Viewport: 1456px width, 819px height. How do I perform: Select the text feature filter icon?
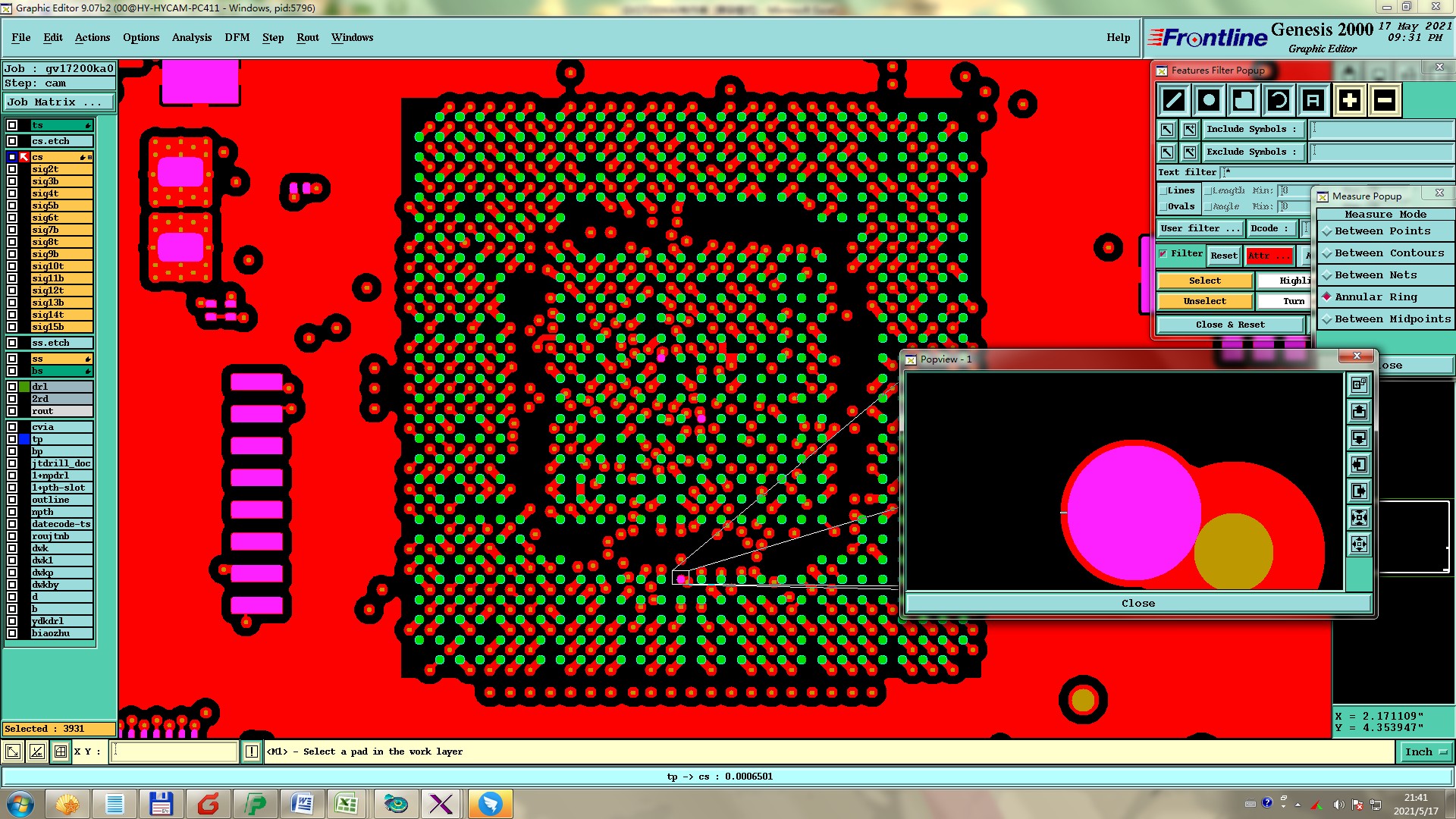pos(1313,100)
